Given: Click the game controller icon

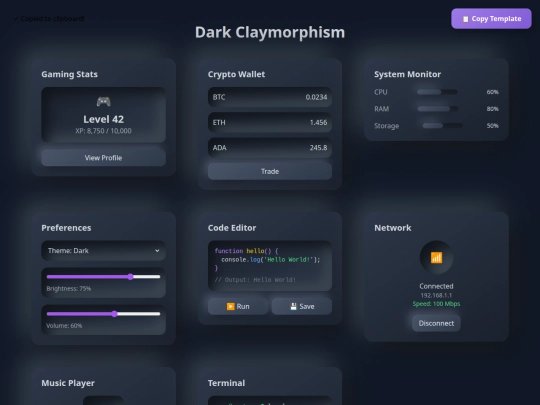Looking at the screenshot, I should (x=103, y=101).
